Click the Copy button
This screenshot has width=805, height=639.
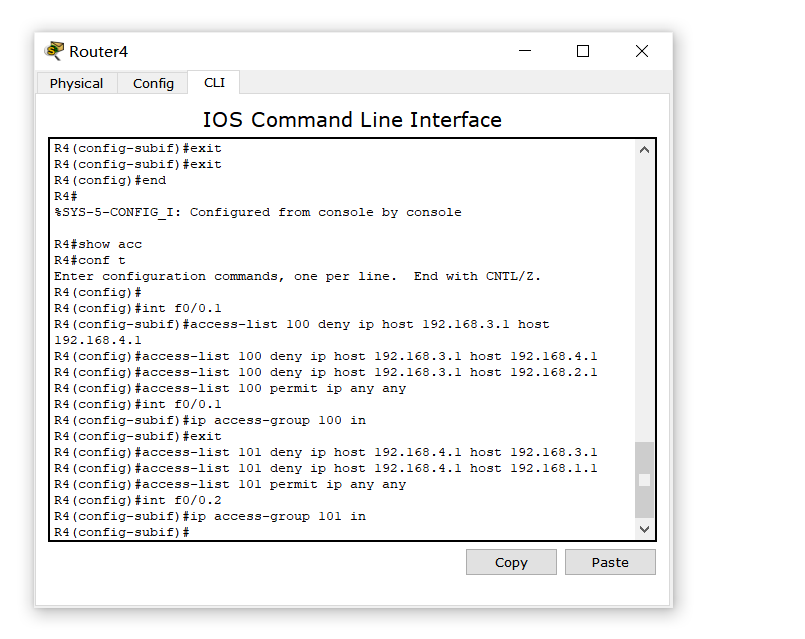pos(511,562)
